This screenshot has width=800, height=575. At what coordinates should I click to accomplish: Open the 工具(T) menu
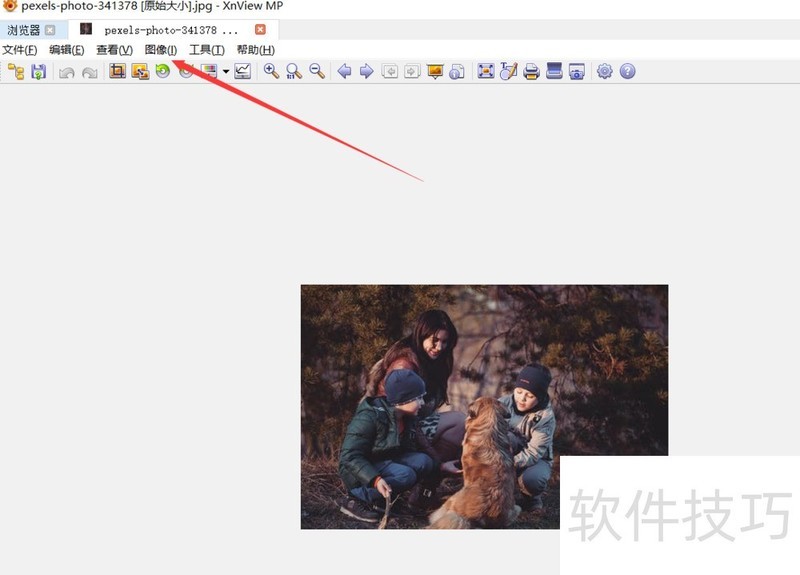pyautogui.click(x=207, y=50)
